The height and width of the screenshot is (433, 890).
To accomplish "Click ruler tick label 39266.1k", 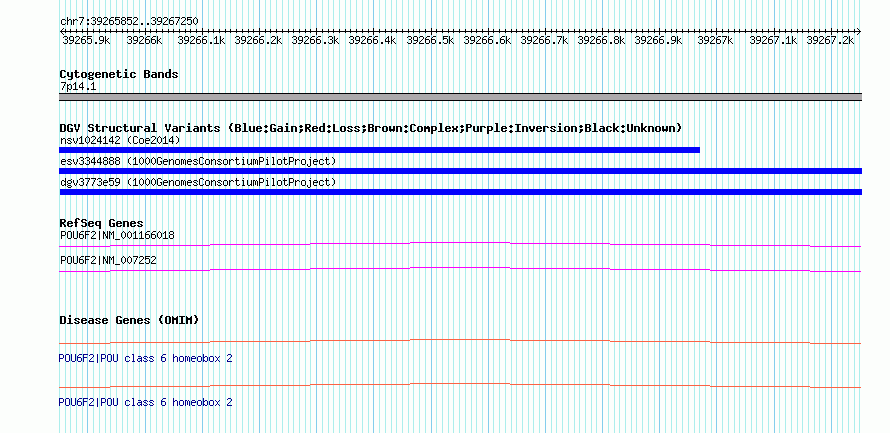I will coord(201,40).
